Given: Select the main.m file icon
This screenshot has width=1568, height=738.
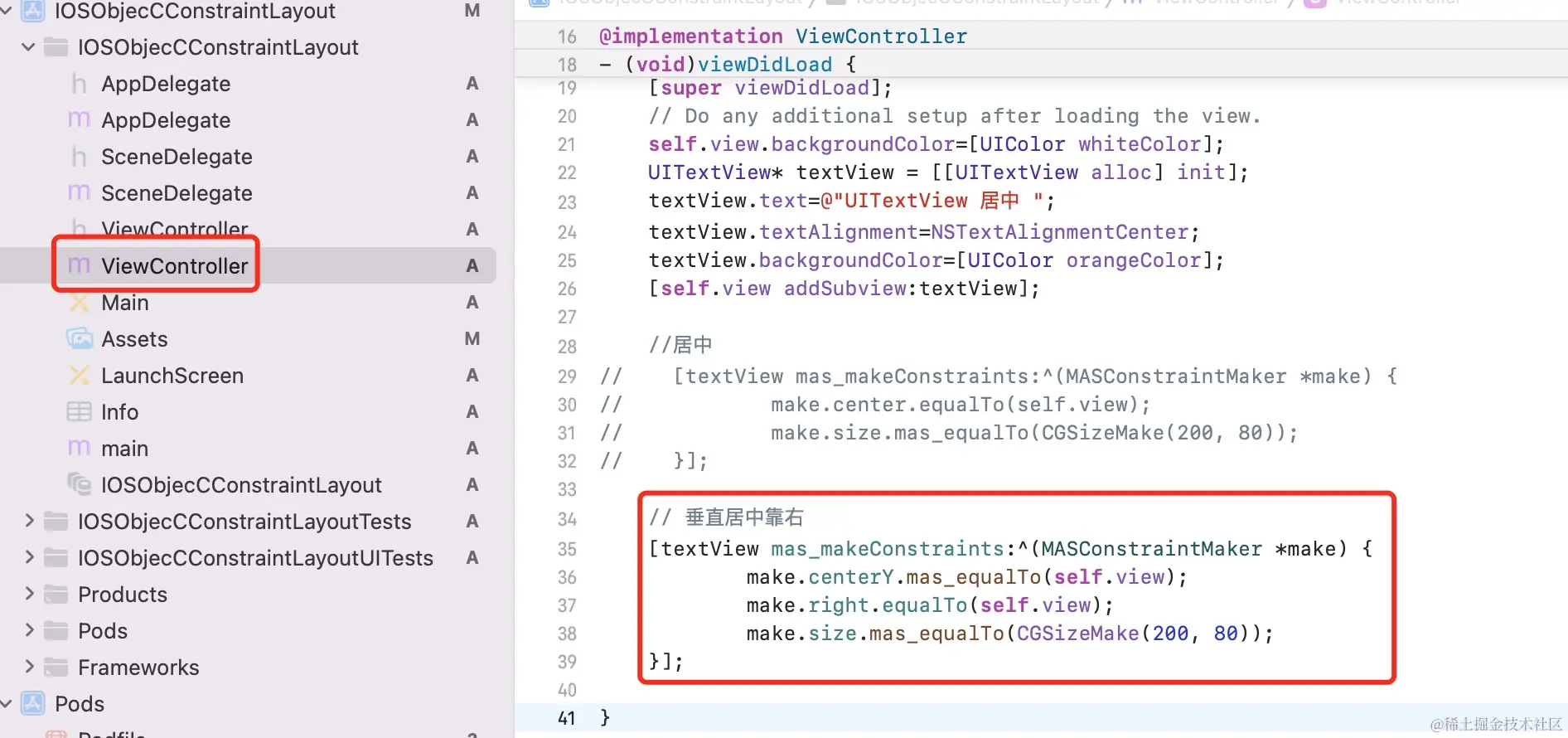Looking at the screenshot, I should click(79, 449).
